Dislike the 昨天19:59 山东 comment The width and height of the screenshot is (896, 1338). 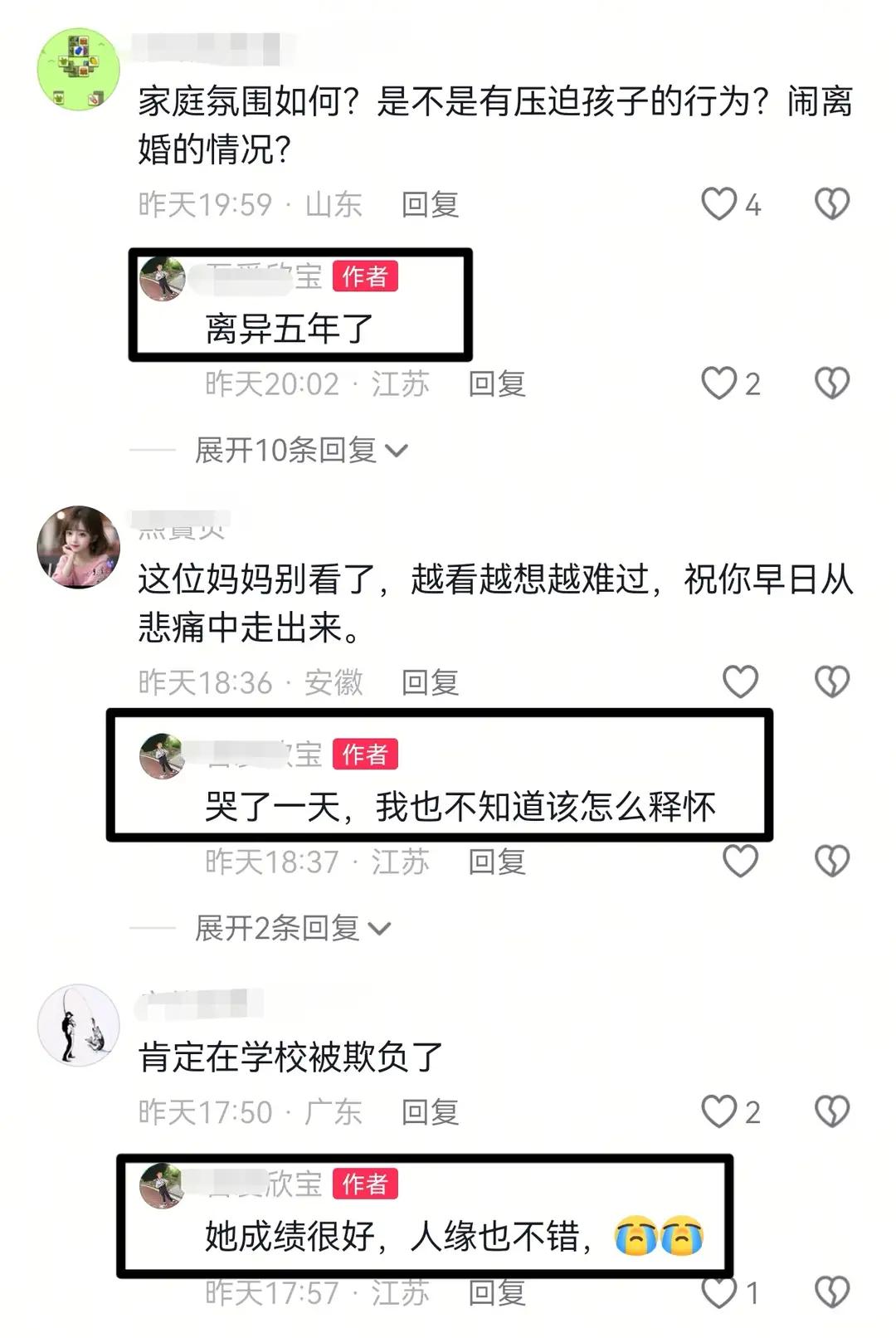(x=832, y=204)
